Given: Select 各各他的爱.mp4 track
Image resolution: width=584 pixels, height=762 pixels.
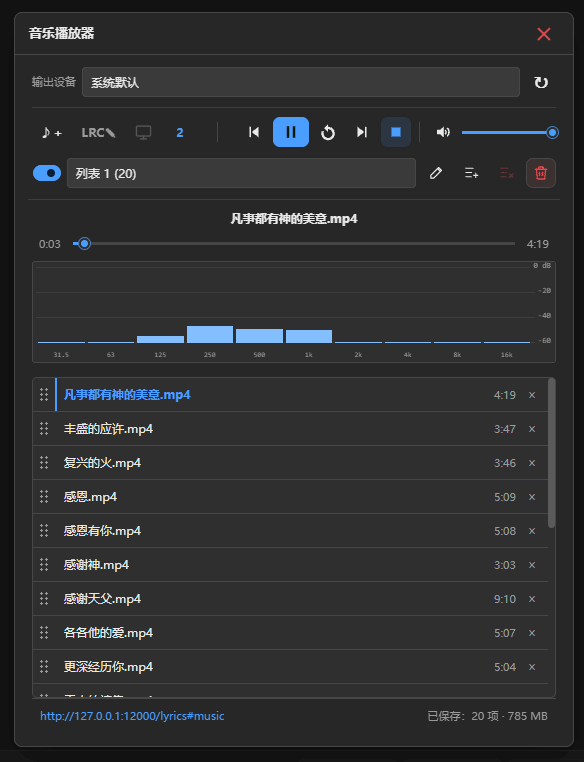Looking at the screenshot, I should [x=290, y=633].
